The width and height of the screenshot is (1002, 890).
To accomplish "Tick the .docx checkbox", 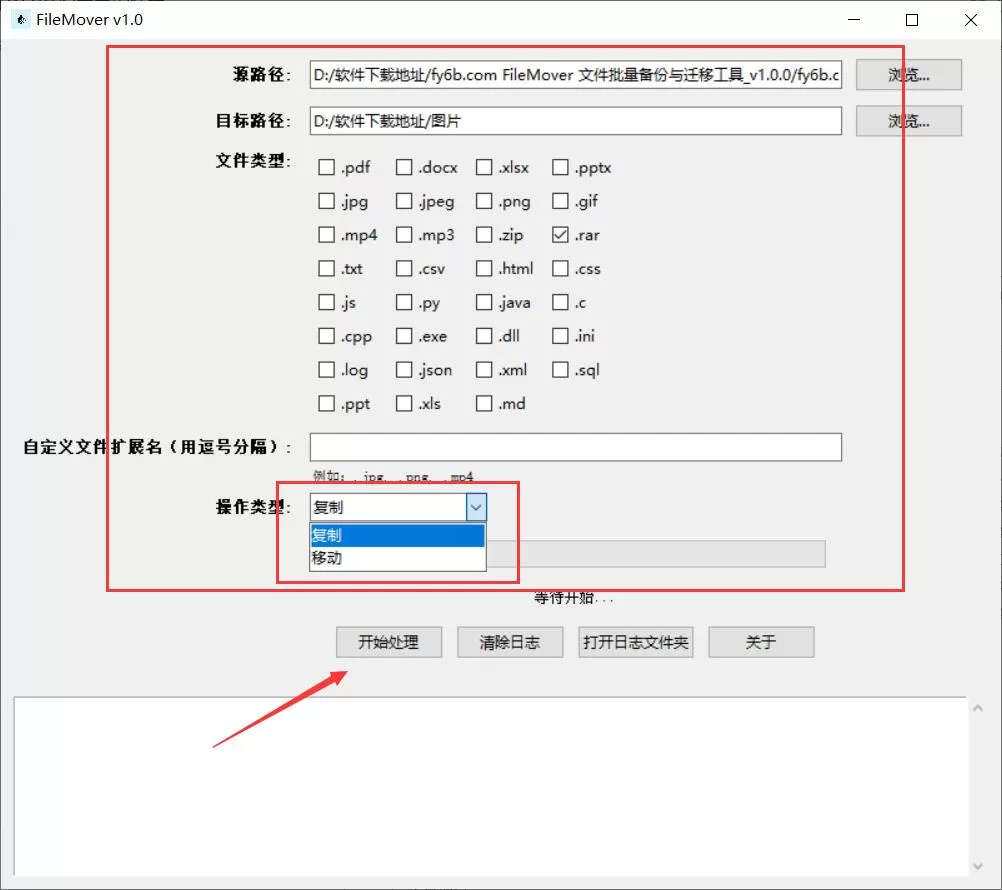I will pos(404,167).
